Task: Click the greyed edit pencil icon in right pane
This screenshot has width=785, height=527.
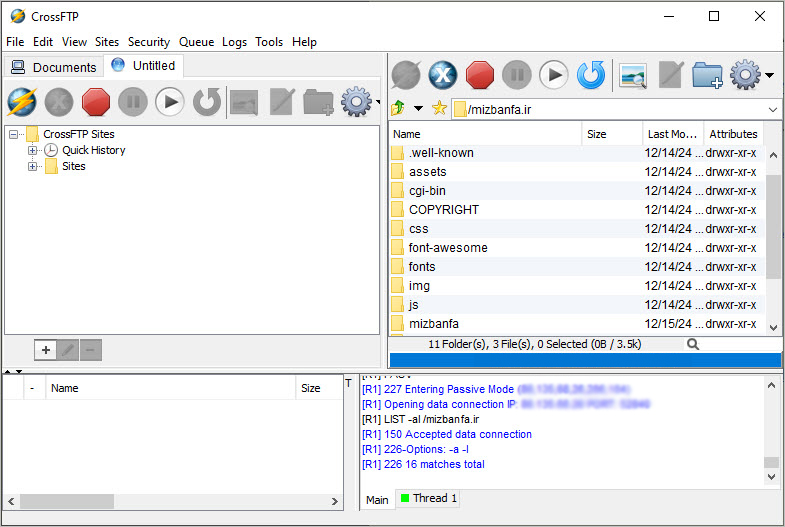Action: [x=671, y=75]
